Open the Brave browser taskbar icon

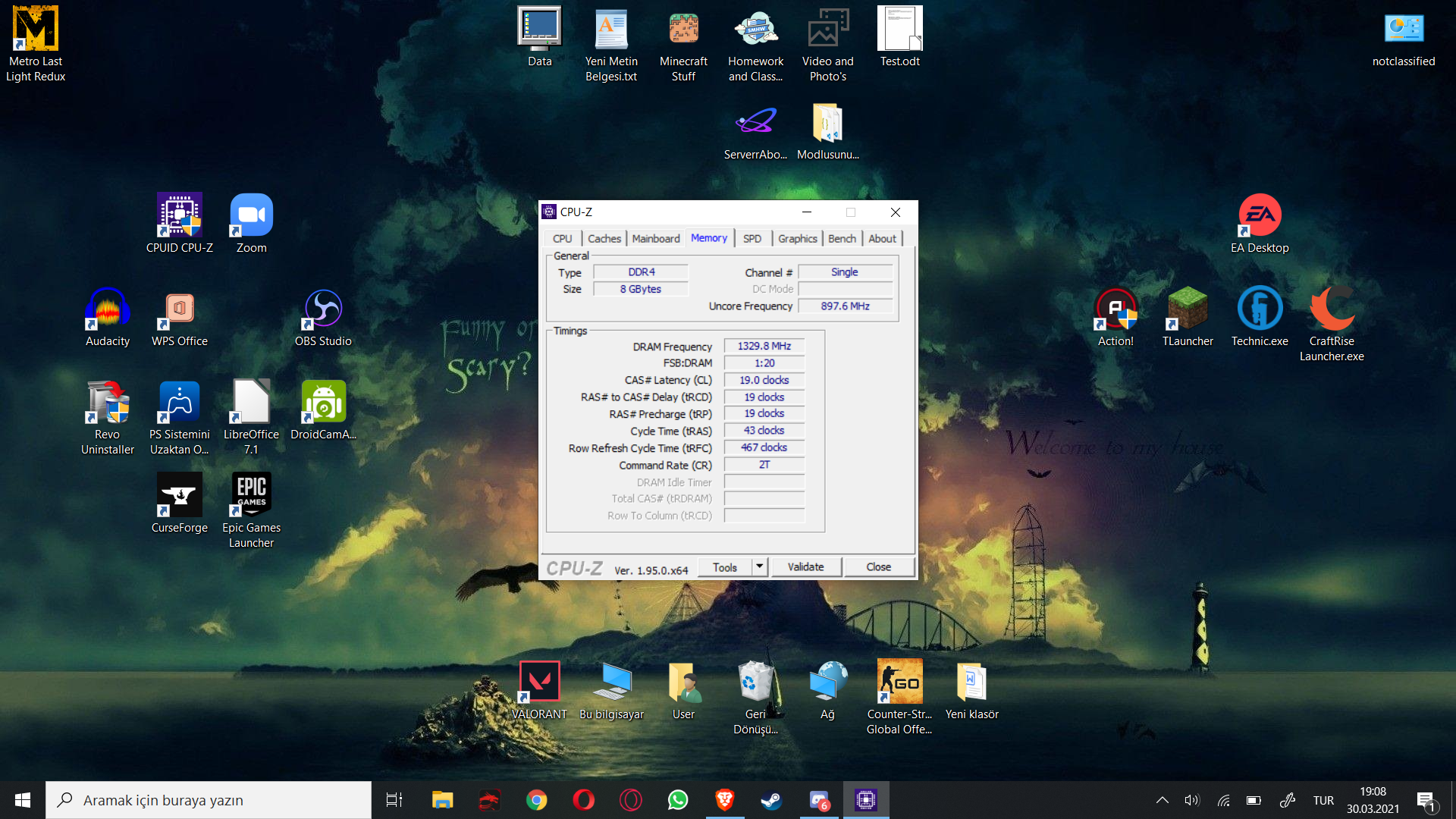[724, 800]
